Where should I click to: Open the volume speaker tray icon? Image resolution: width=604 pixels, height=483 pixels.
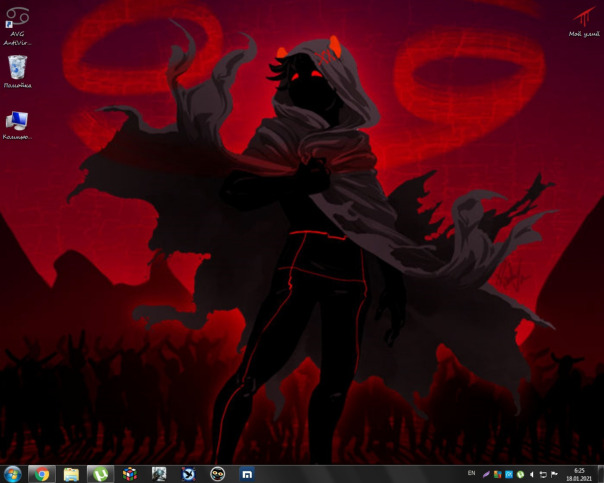pos(532,475)
